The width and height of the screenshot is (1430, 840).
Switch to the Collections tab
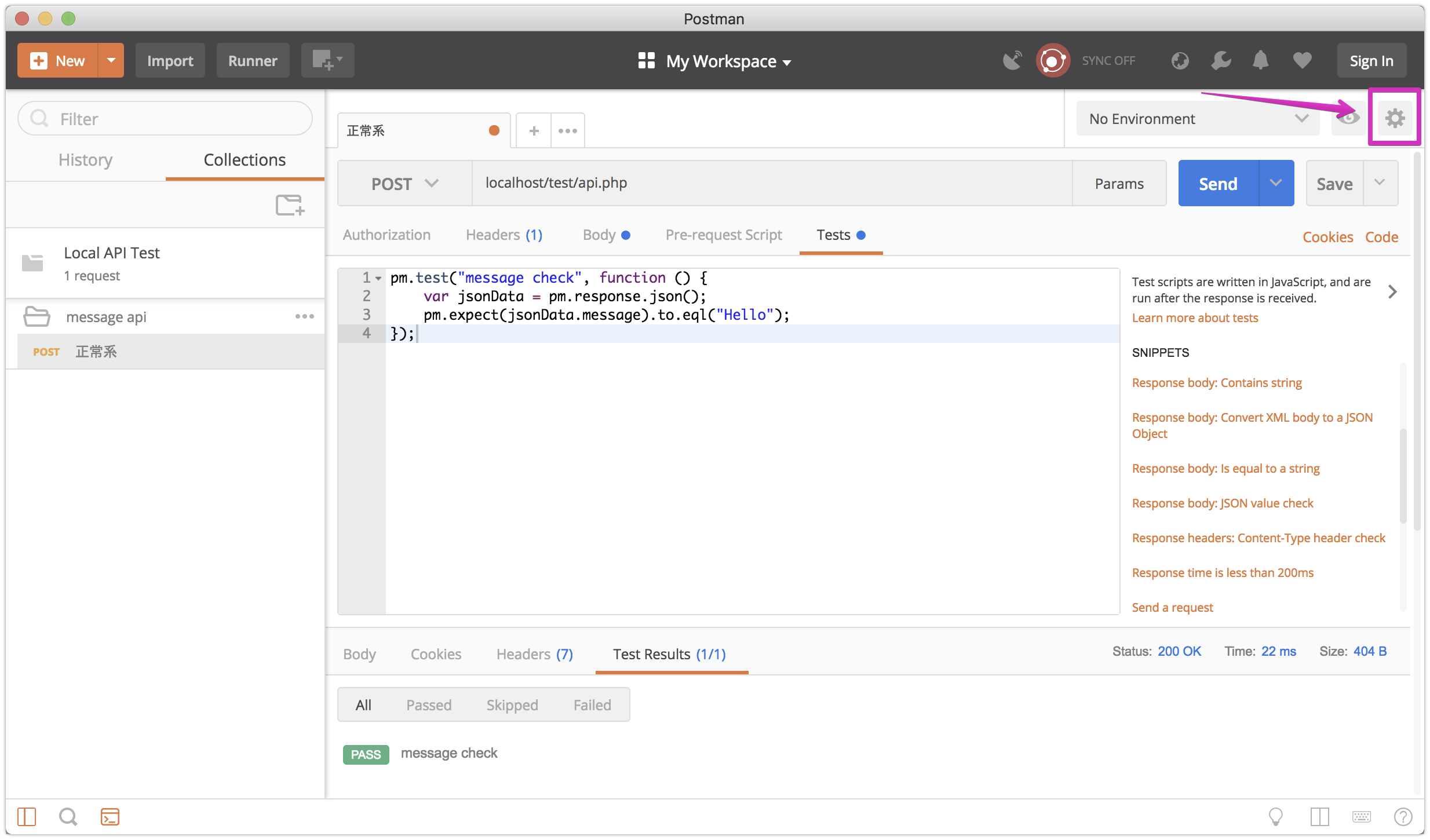coord(245,159)
